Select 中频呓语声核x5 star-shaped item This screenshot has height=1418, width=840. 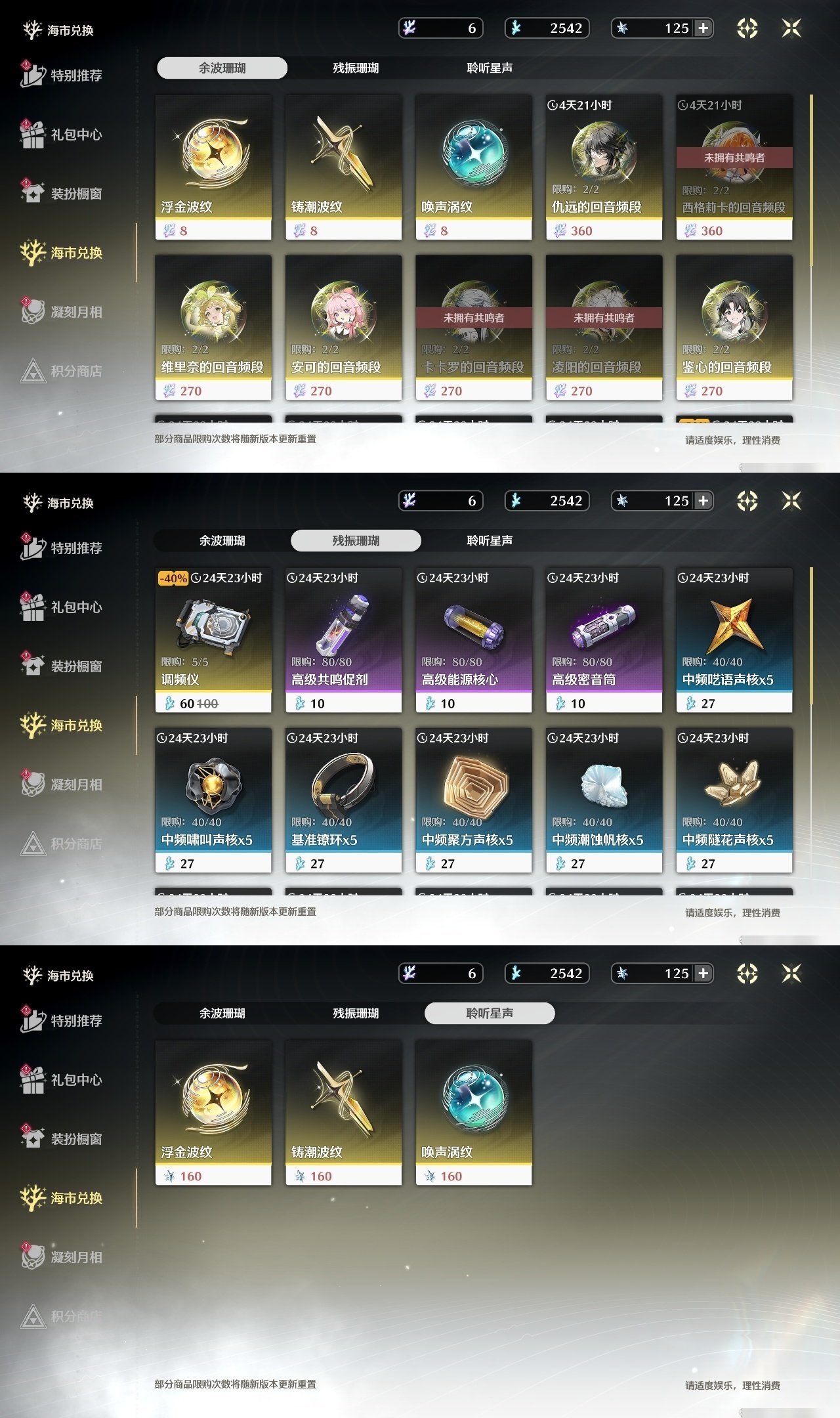734,640
